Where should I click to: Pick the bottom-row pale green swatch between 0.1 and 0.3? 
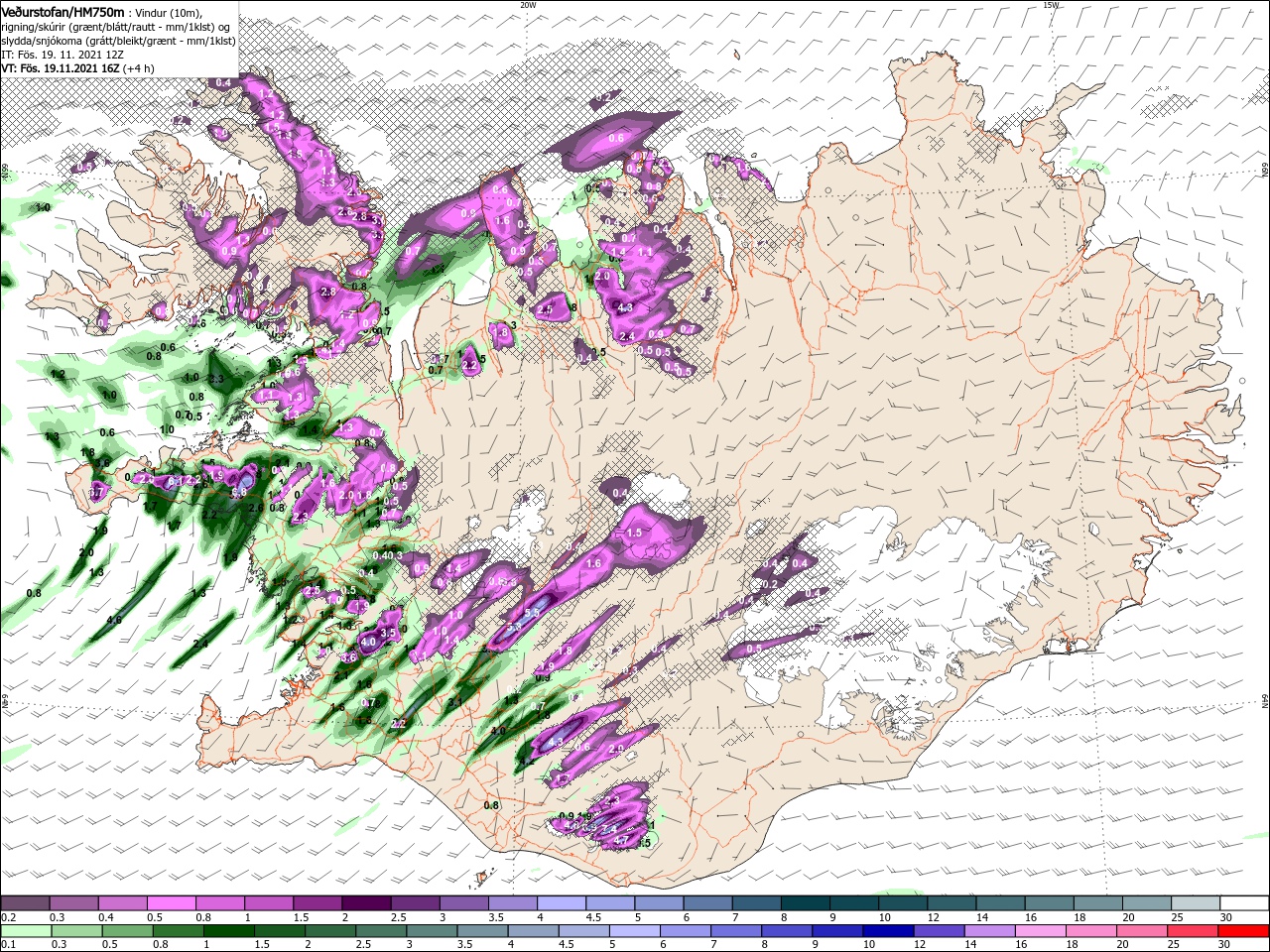pyautogui.click(x=25, y=930)
